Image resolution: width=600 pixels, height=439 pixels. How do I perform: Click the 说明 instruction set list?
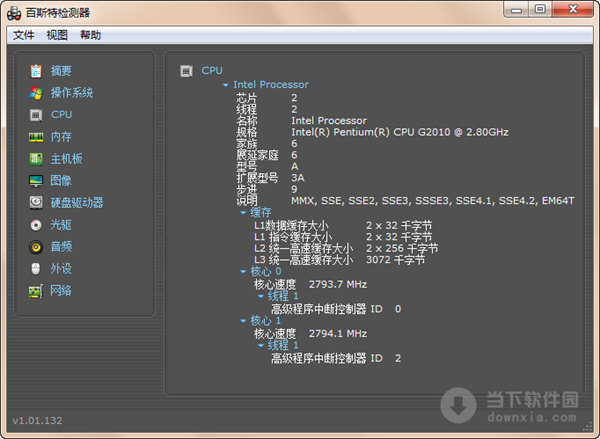433,201
